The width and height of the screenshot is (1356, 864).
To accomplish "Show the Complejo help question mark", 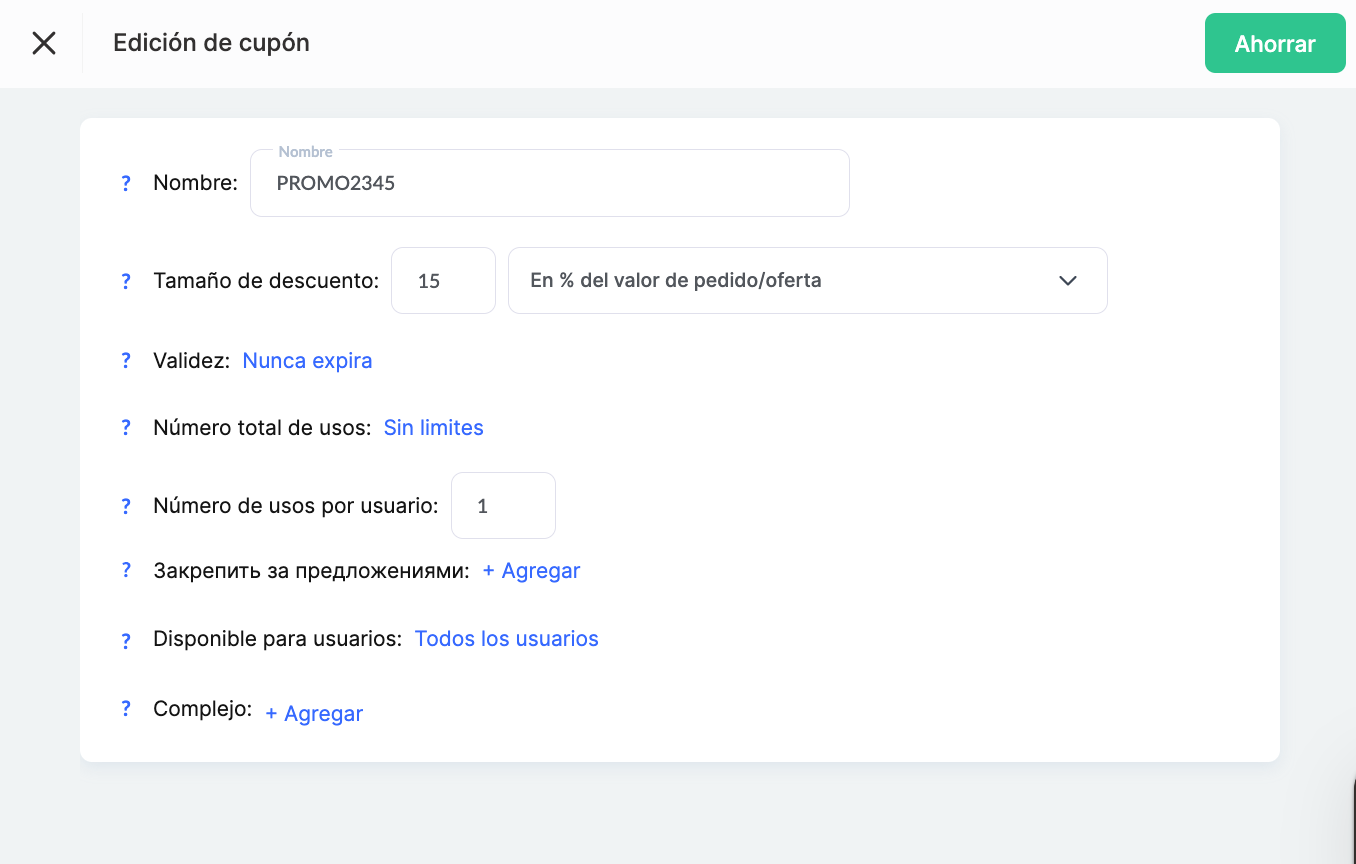I will 126,708.
